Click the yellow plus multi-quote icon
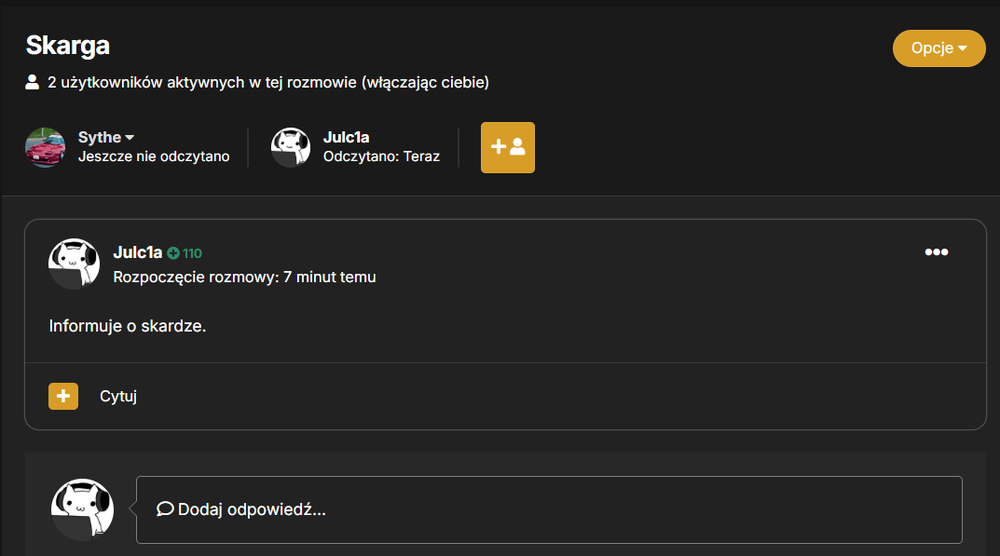The width and height of the screenshot is (1000, 556). coord(63,396)
